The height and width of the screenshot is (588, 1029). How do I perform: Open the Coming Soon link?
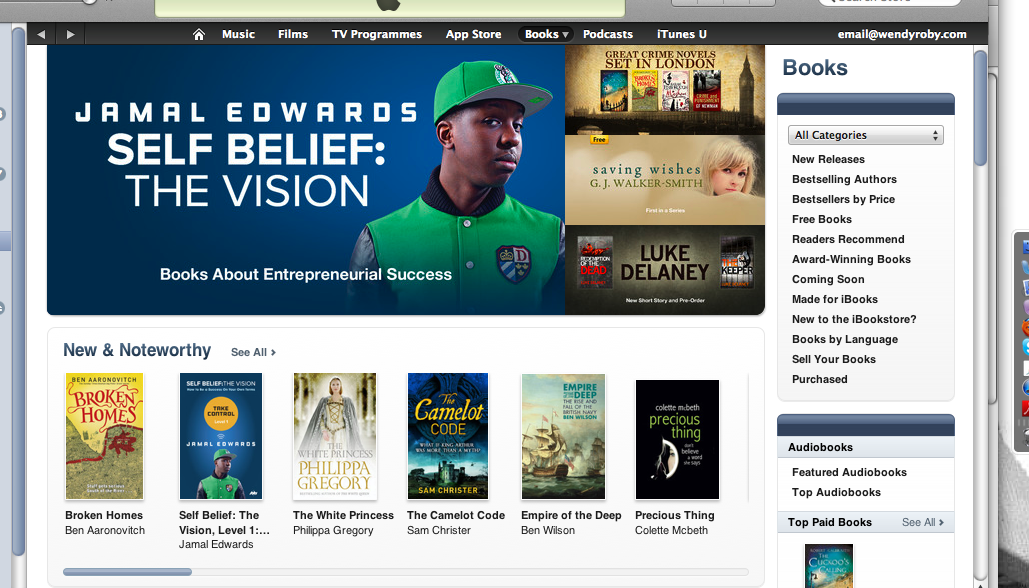point(828,280)
